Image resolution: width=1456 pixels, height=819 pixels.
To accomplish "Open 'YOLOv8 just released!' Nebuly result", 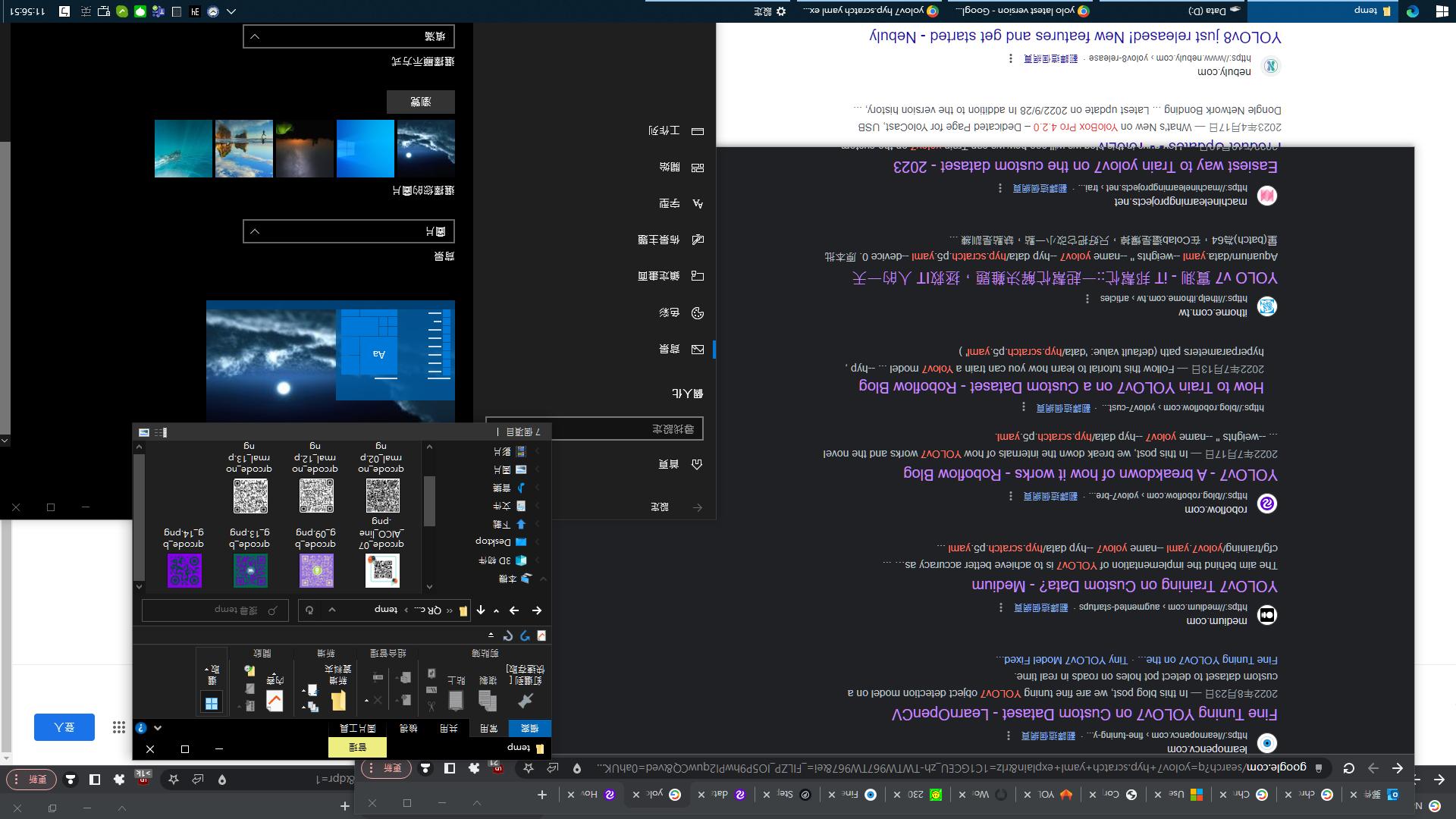I will pyautogui.click(x=1075, y=37).
